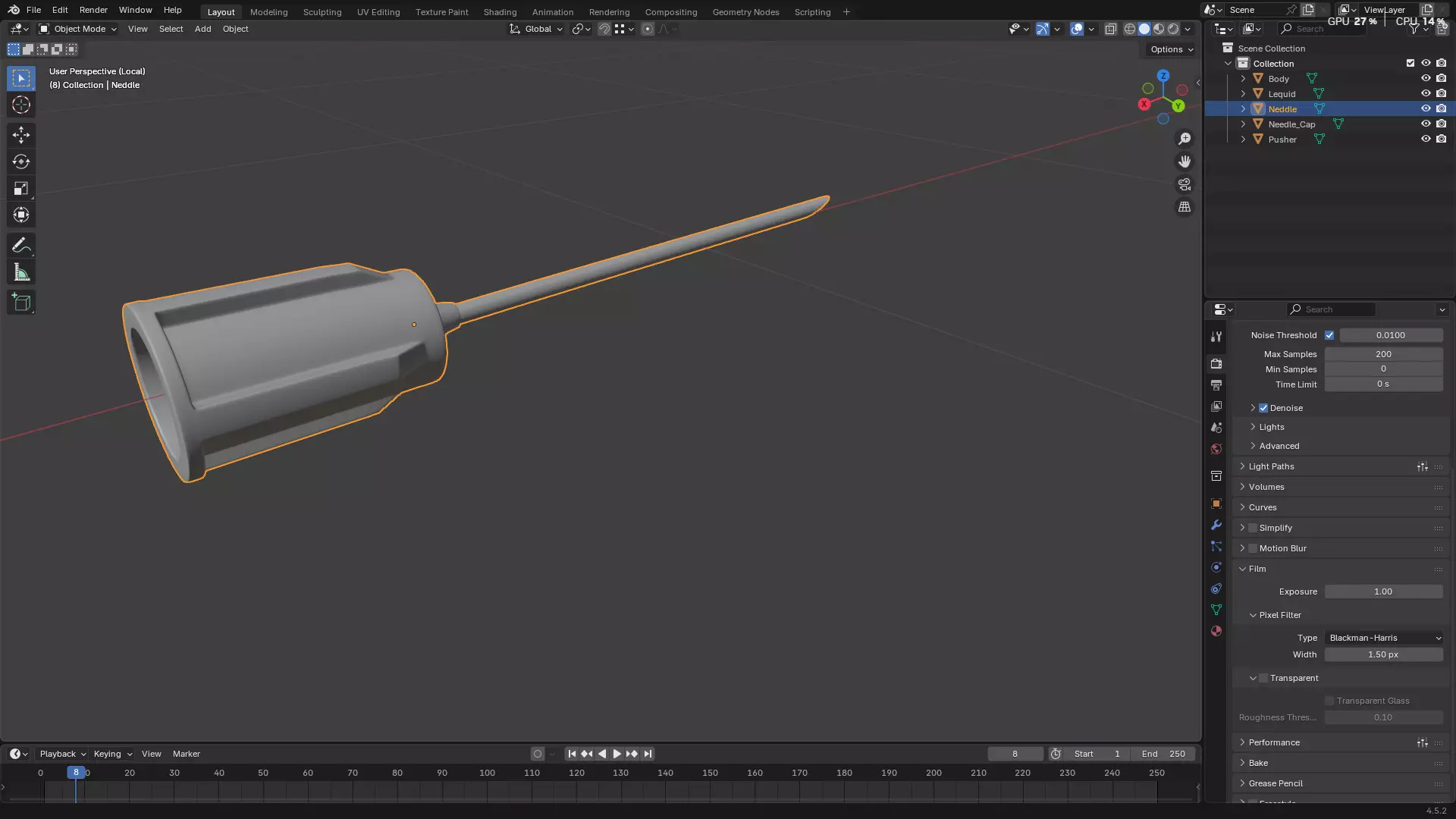The image size is (1456, 819).
Task: Open the viewport Add menu
Action: click(202, 29)
